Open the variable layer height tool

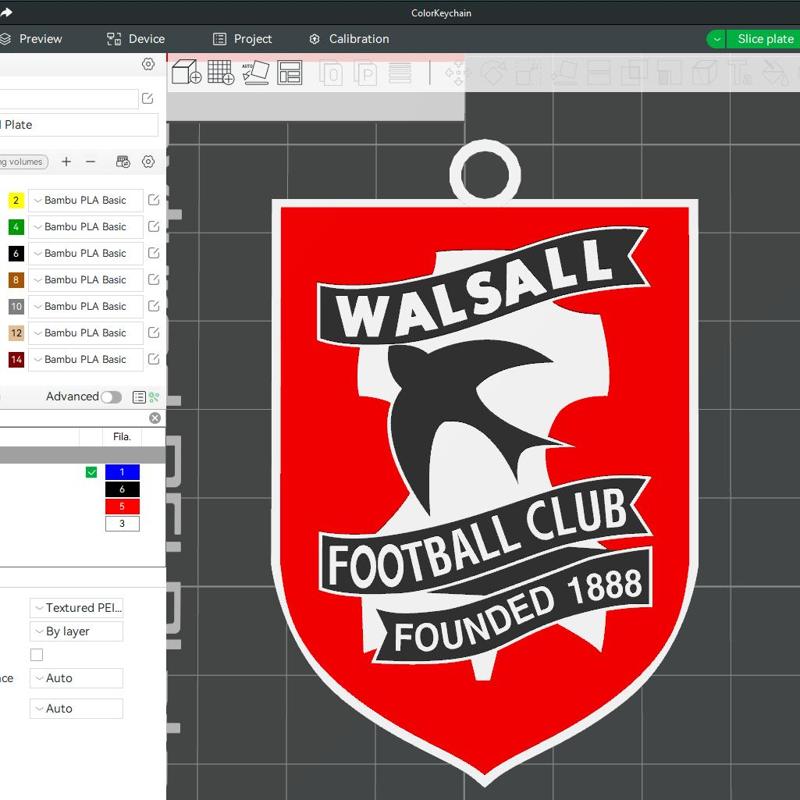pos(400,73)
